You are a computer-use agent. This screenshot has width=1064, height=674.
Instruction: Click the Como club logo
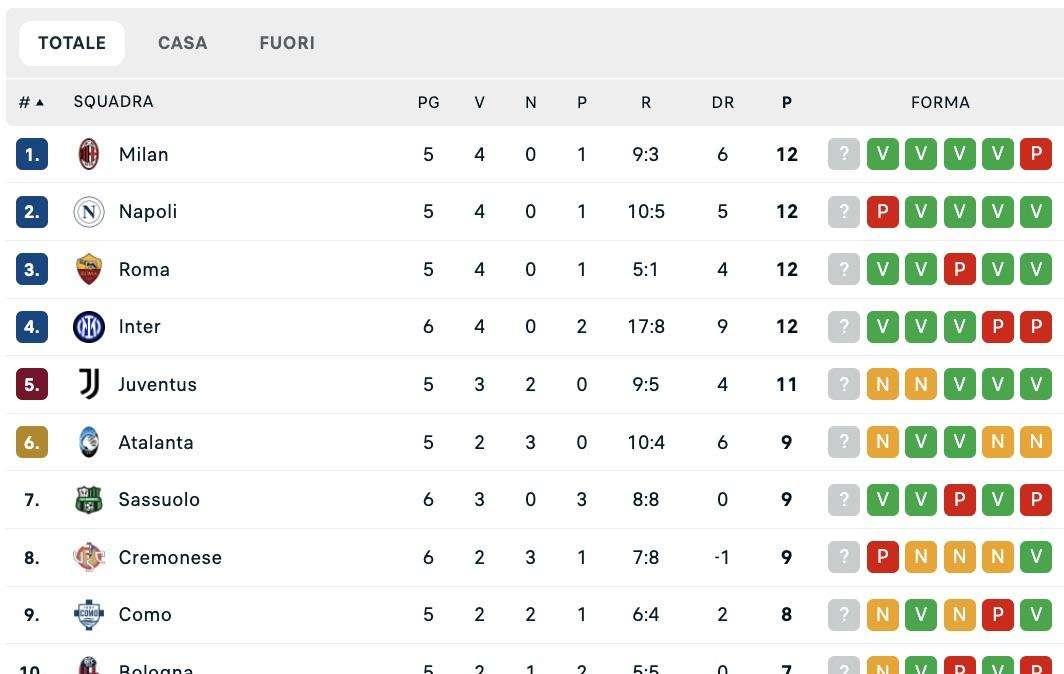coord(89,614)
